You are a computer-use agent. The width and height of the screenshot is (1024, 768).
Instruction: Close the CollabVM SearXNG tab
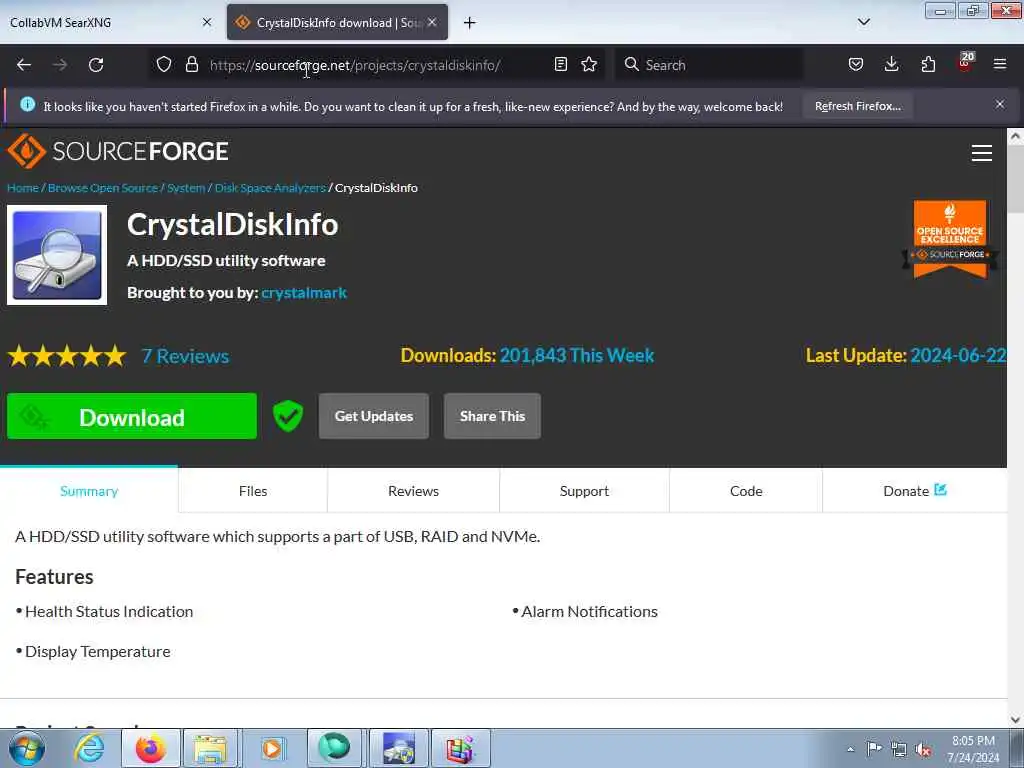coord(207,22)
